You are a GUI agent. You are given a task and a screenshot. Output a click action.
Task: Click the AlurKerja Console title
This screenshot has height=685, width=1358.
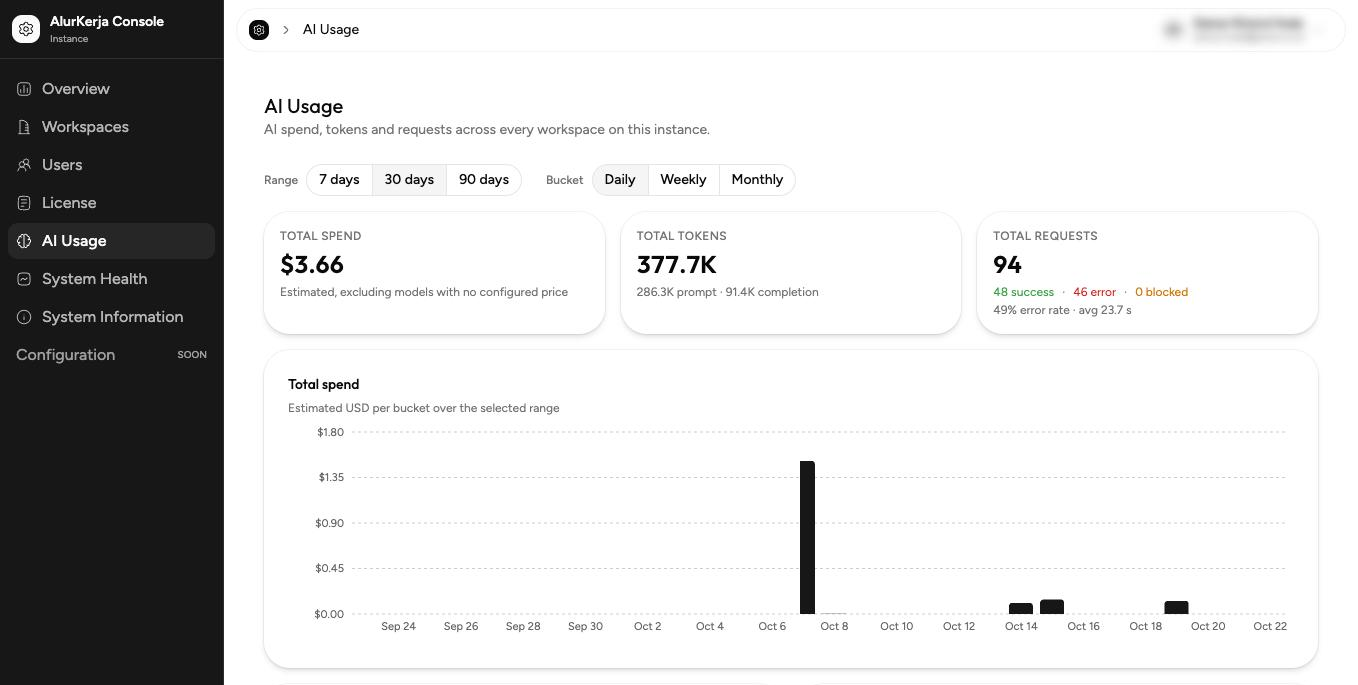point(107,21)
